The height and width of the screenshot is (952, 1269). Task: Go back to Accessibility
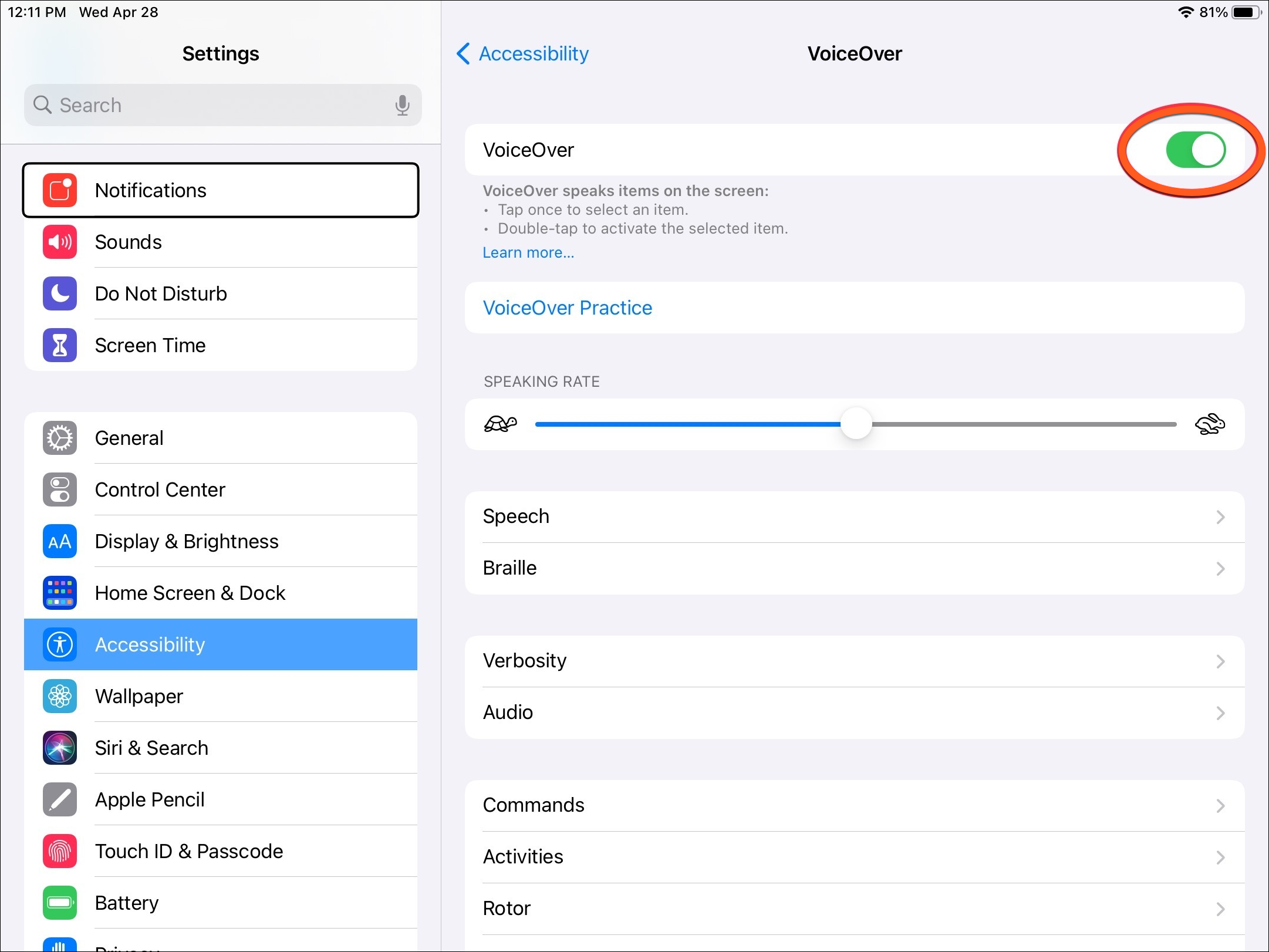pyautogui.click(x=522, y=53)
